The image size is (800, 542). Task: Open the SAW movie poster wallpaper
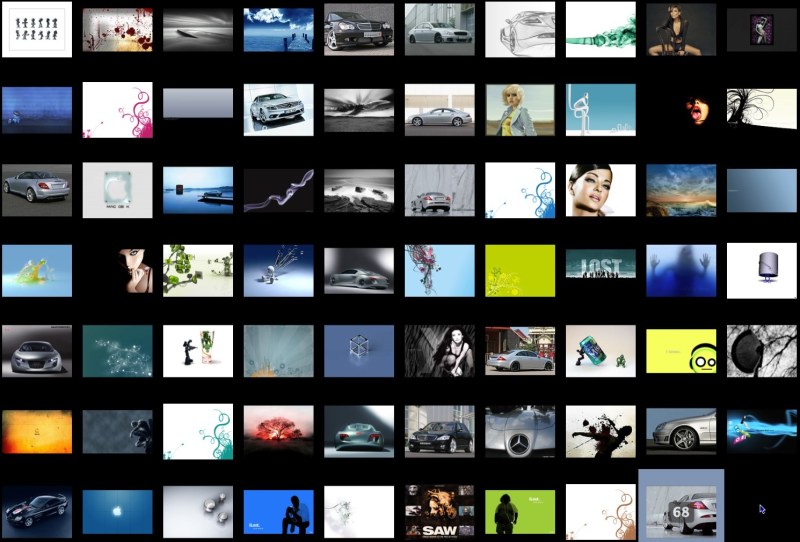[x=440, y=511]
